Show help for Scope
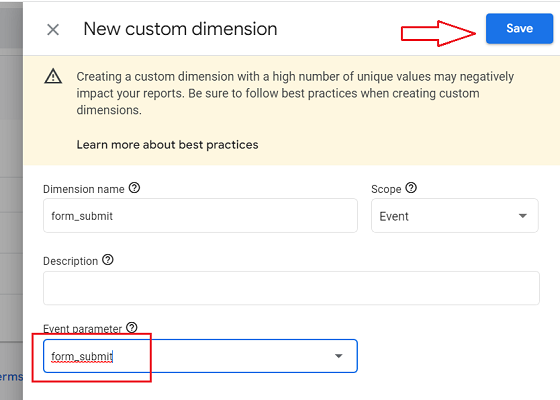Screen dimensions: 560x400 (411, 188)
